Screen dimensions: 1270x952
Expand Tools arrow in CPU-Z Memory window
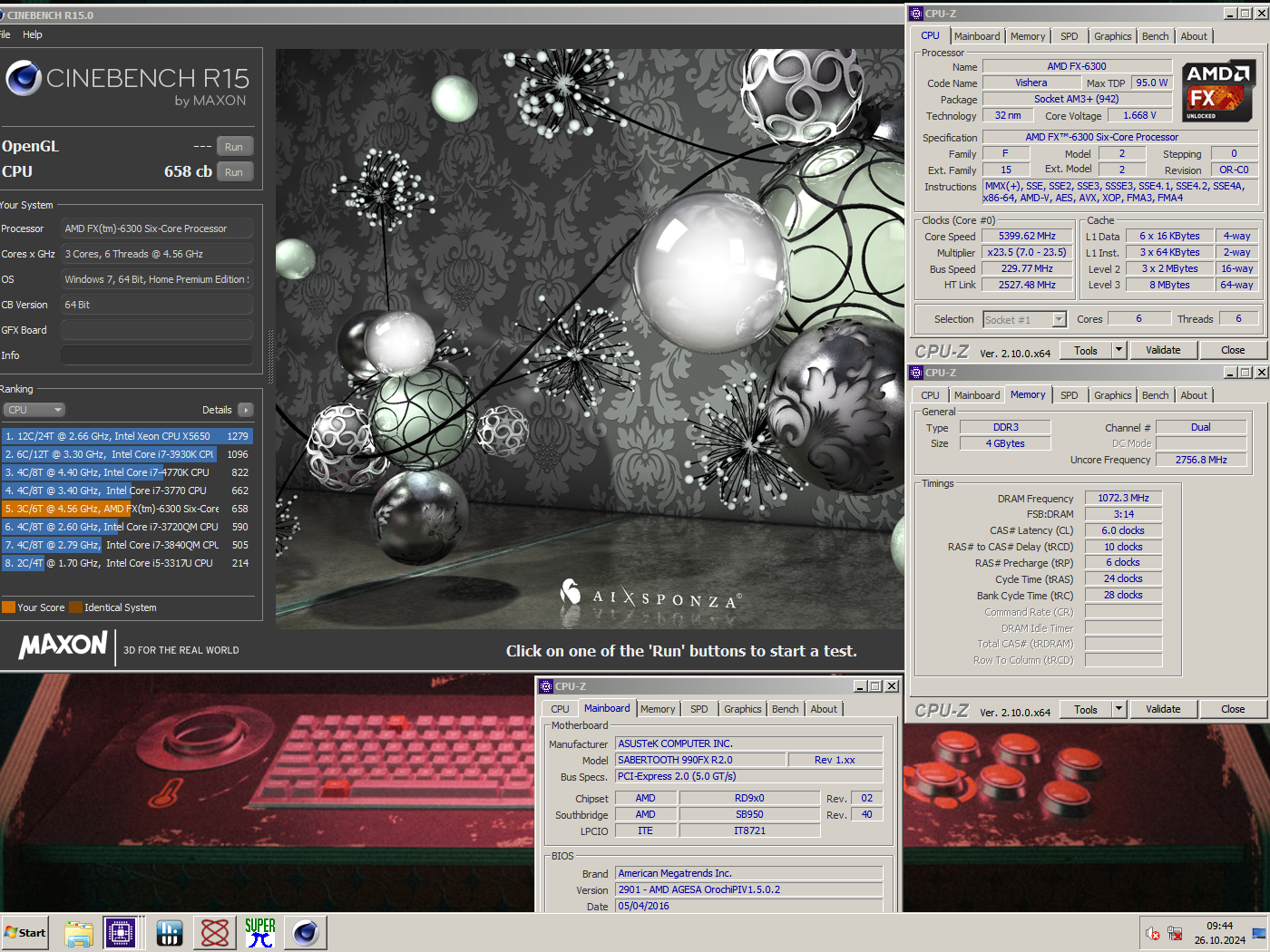click(1119, 709)
